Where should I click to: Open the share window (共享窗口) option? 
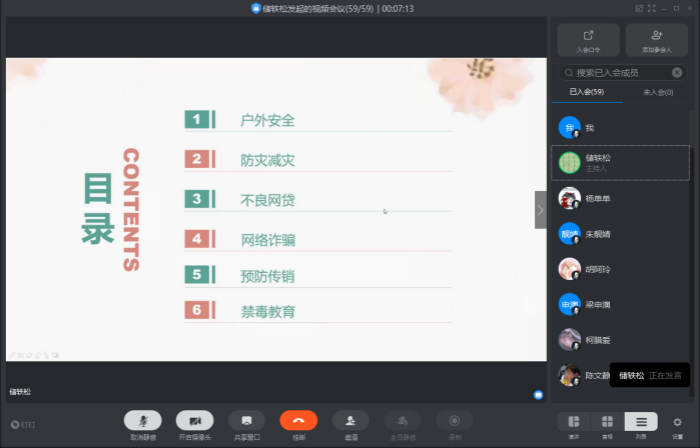(246, 421)
